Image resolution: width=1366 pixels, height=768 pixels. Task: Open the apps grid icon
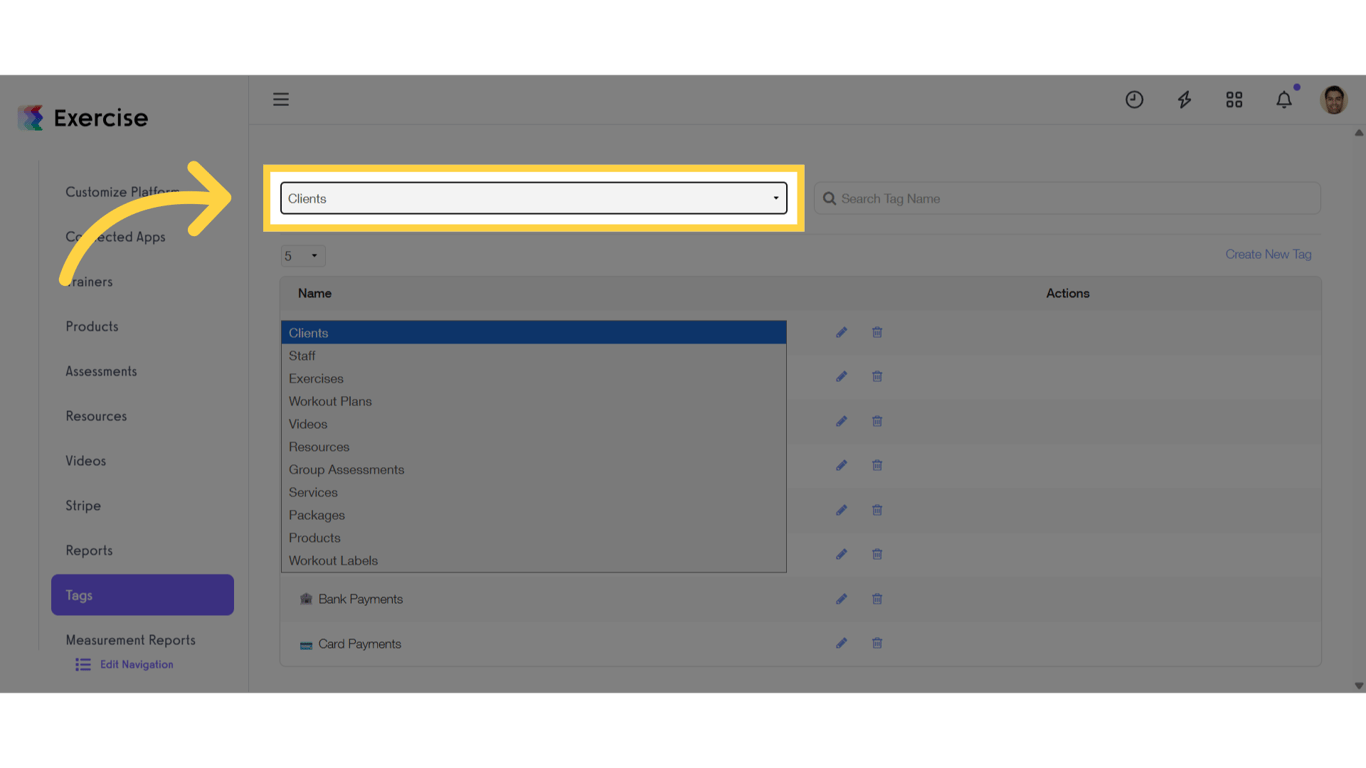coord(1234,99)
